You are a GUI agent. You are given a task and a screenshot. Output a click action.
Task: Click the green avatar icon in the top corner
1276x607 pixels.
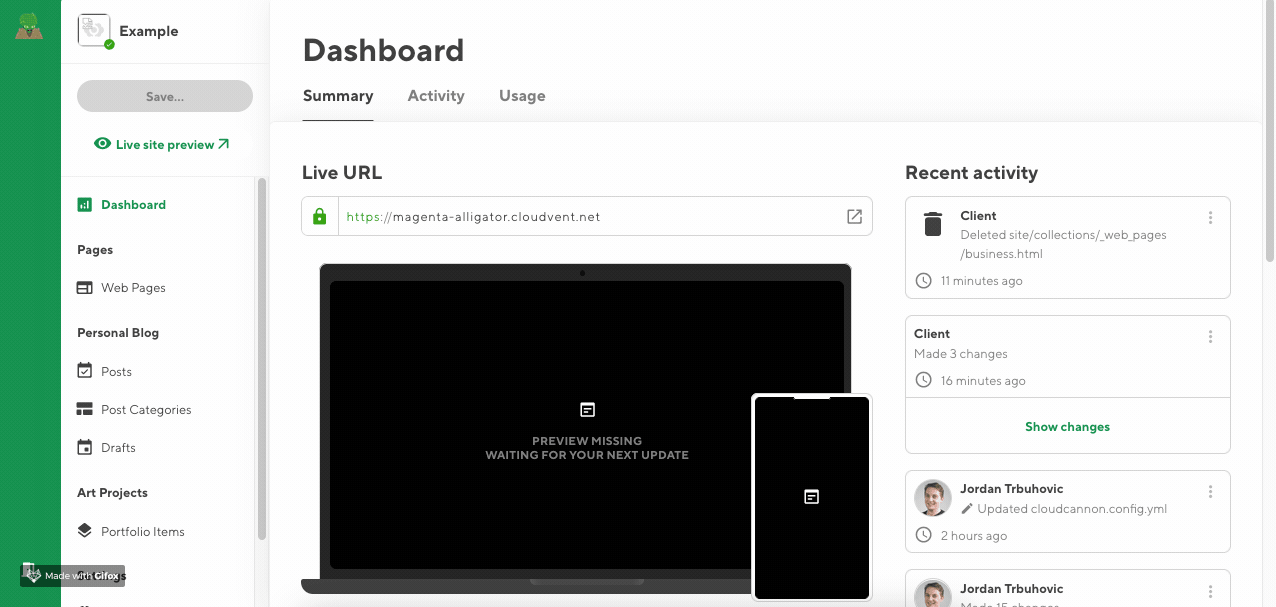(29, 27)
